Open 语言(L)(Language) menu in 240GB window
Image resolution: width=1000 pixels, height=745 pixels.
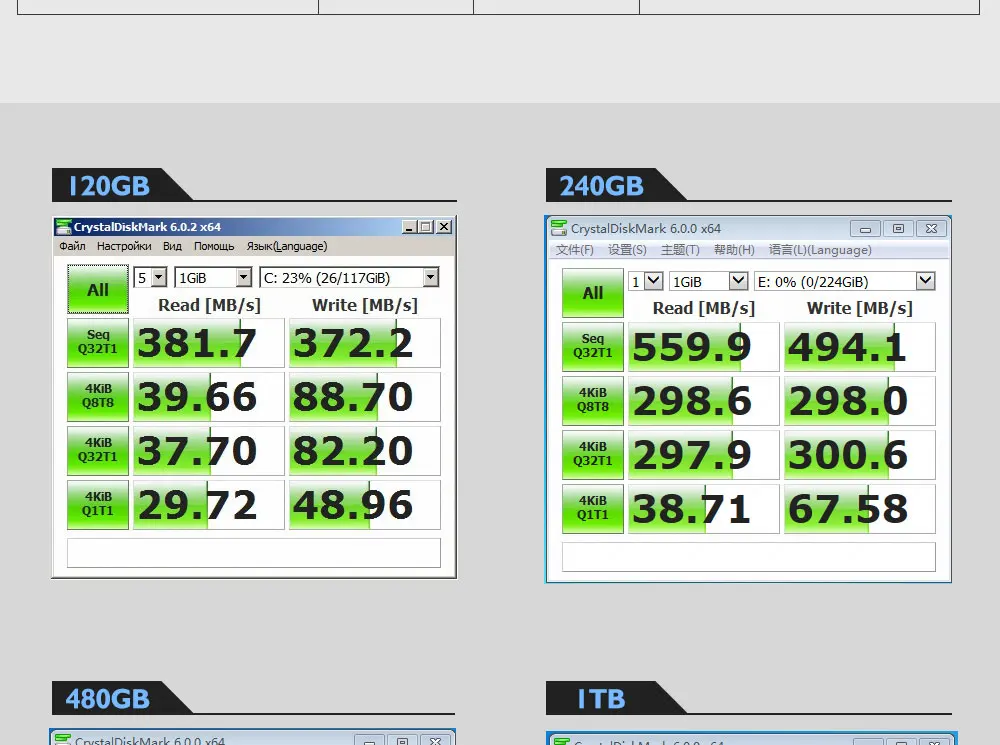tap(820, 250)
